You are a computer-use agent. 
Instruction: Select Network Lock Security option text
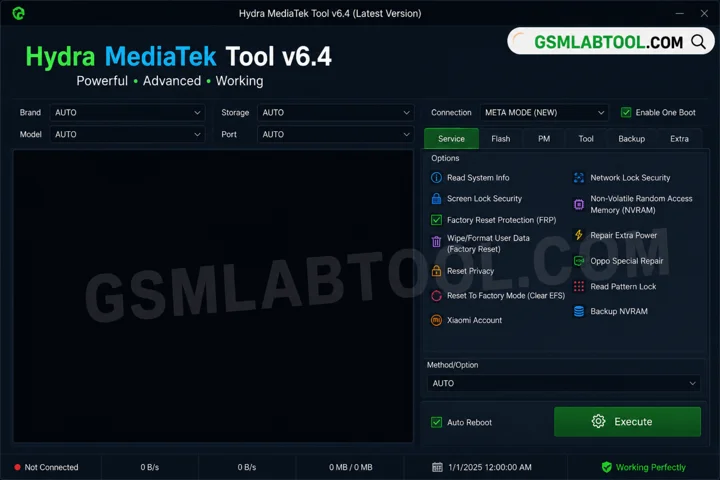[x=630, y=177]
